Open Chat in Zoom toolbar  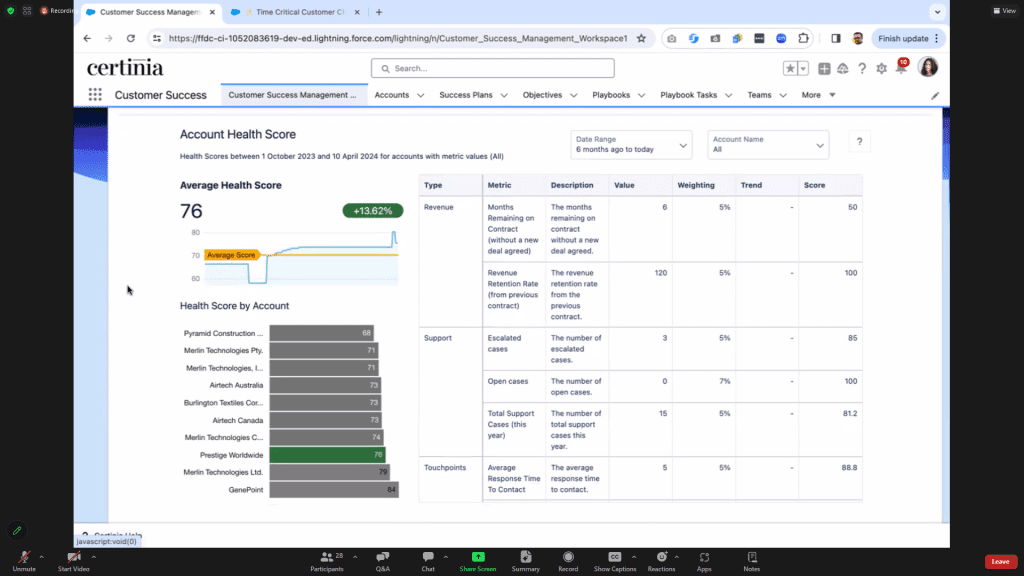pyautogui.click(x=428, y=561)
